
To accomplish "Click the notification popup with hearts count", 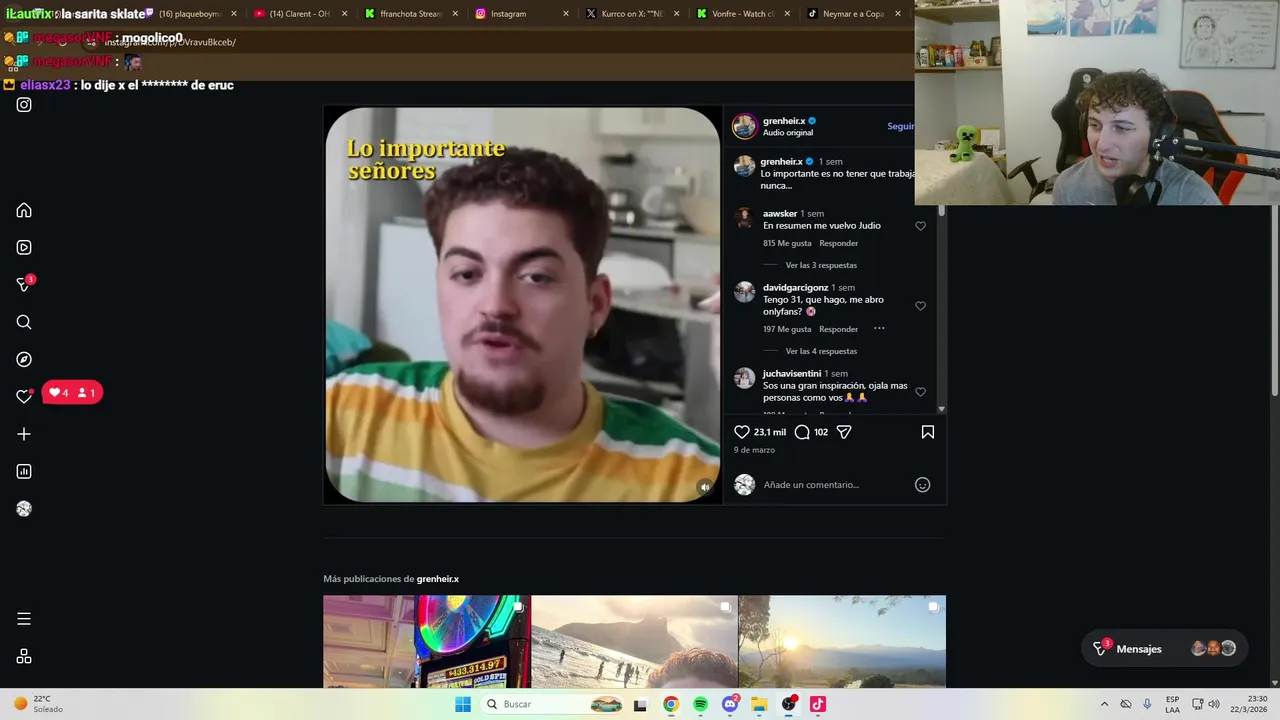I will click(72, 393).
